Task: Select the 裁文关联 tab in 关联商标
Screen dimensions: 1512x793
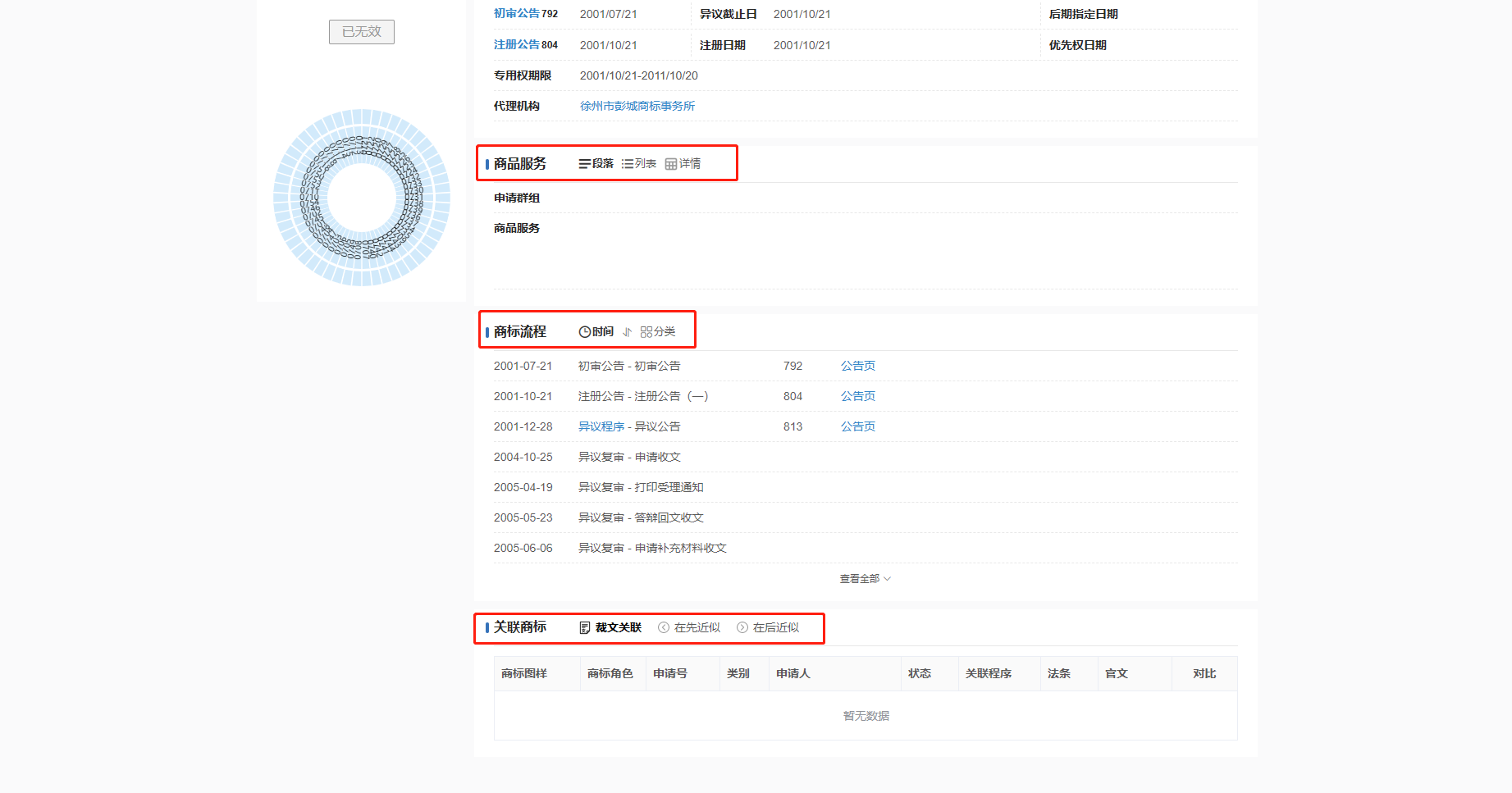Action: [x=610, y=628]
